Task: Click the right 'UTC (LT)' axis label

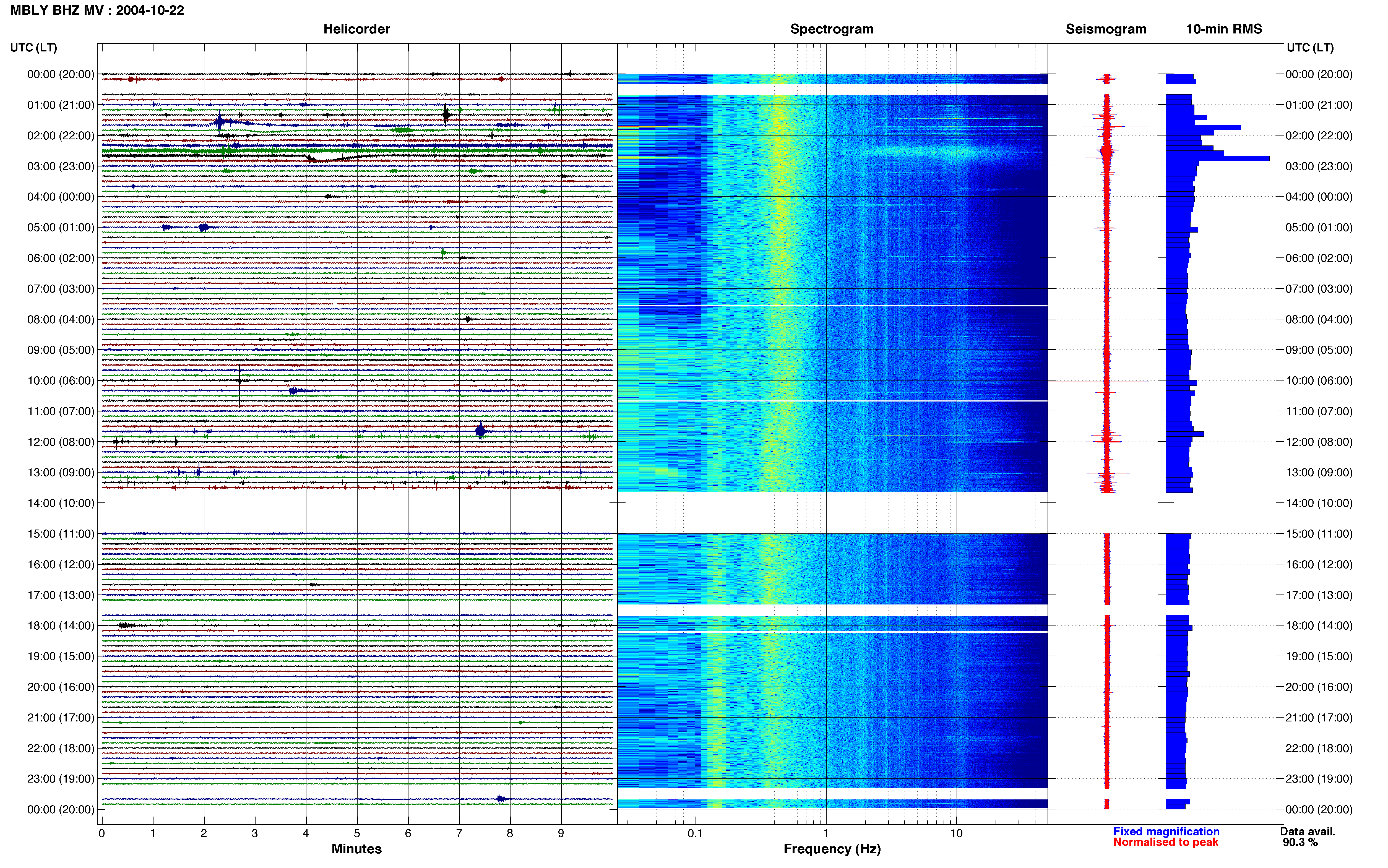Action: point(1310,48)
